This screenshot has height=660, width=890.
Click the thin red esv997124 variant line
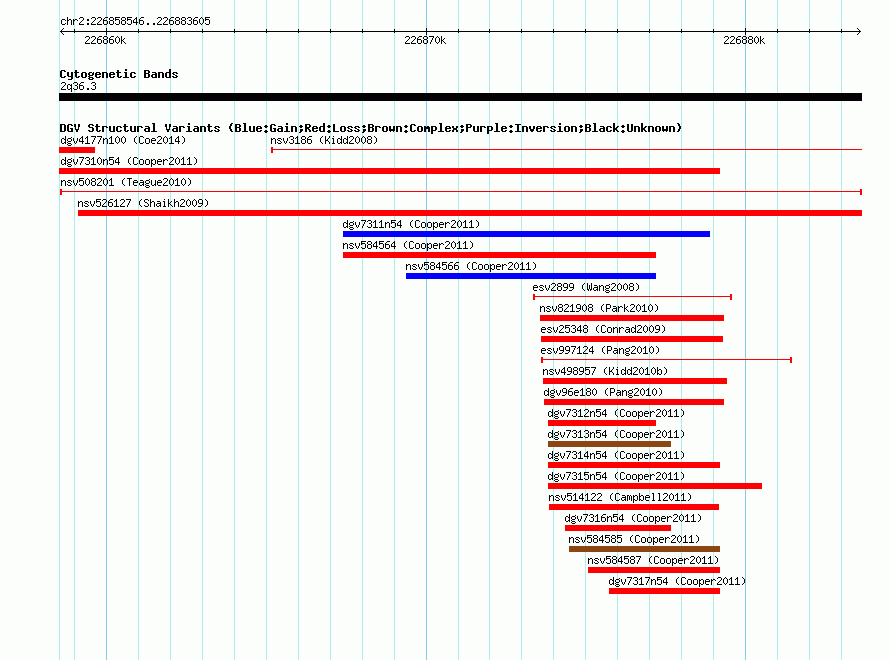coord(666,360)
